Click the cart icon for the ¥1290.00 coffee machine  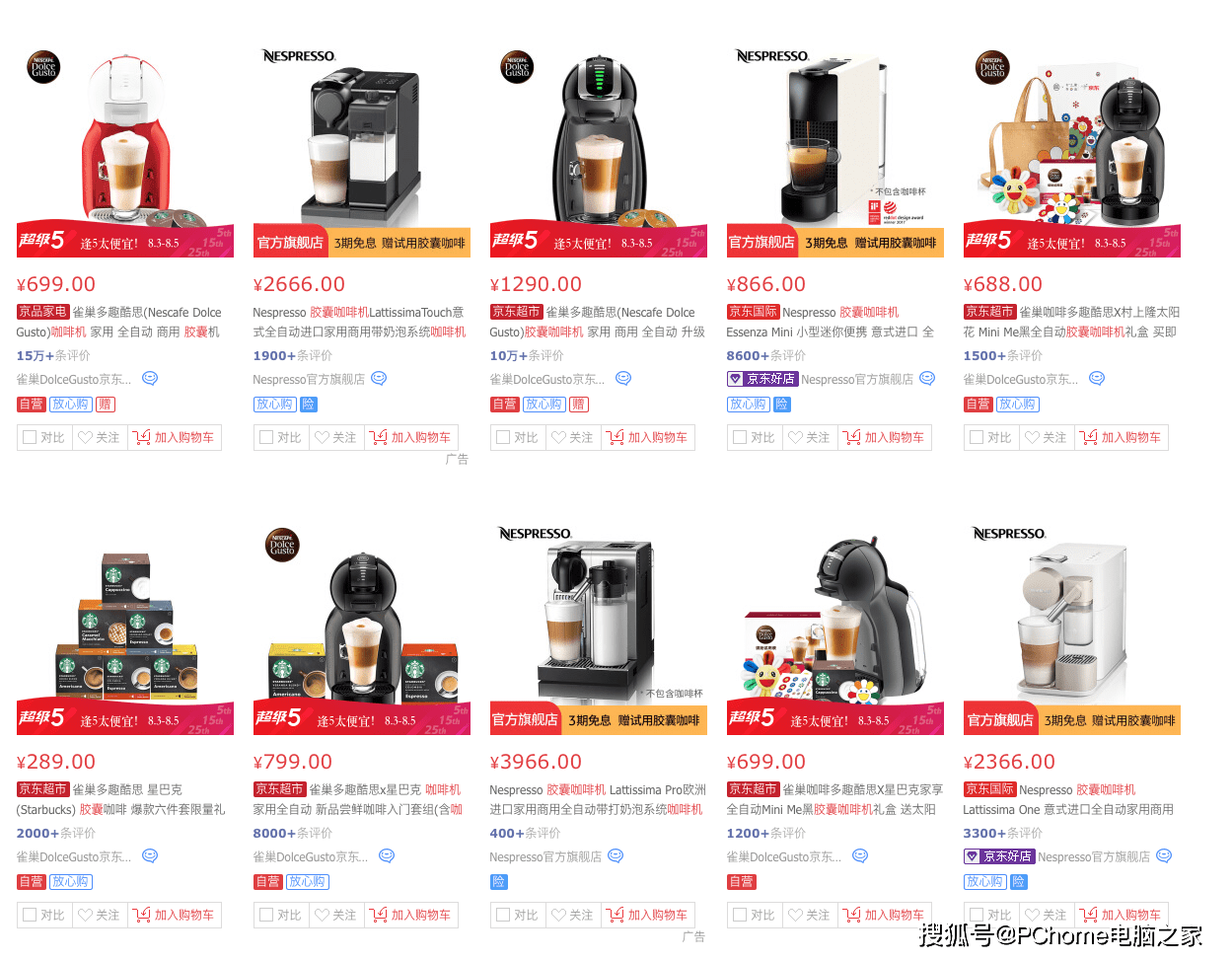(616, 437)
